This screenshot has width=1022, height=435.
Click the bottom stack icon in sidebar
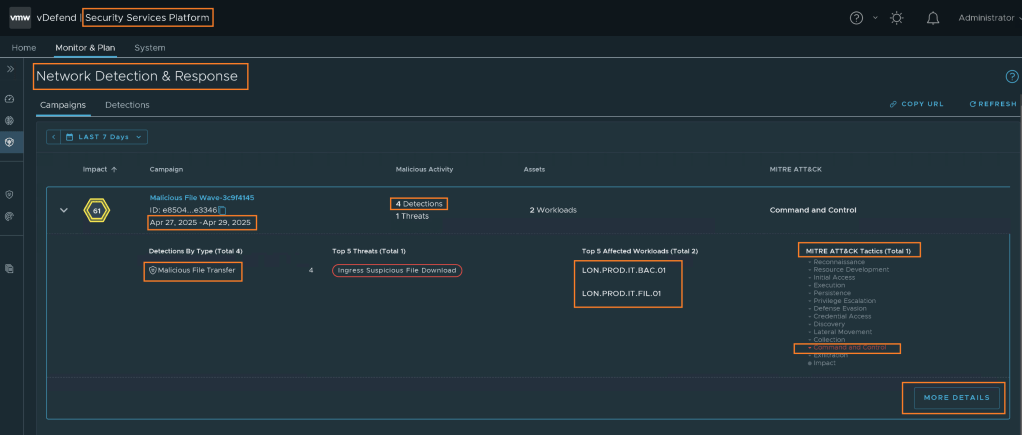click(10, 268)
